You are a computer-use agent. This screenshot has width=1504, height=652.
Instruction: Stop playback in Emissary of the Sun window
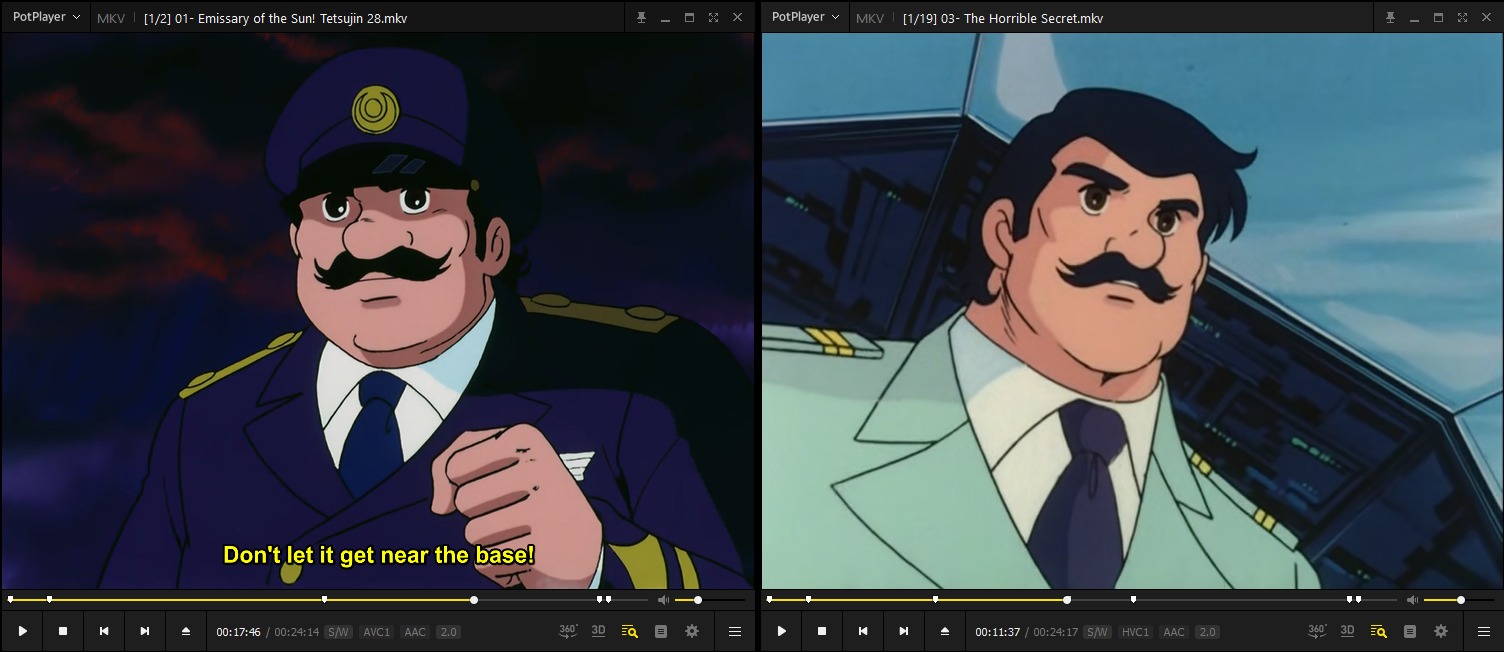pos(63,631)
